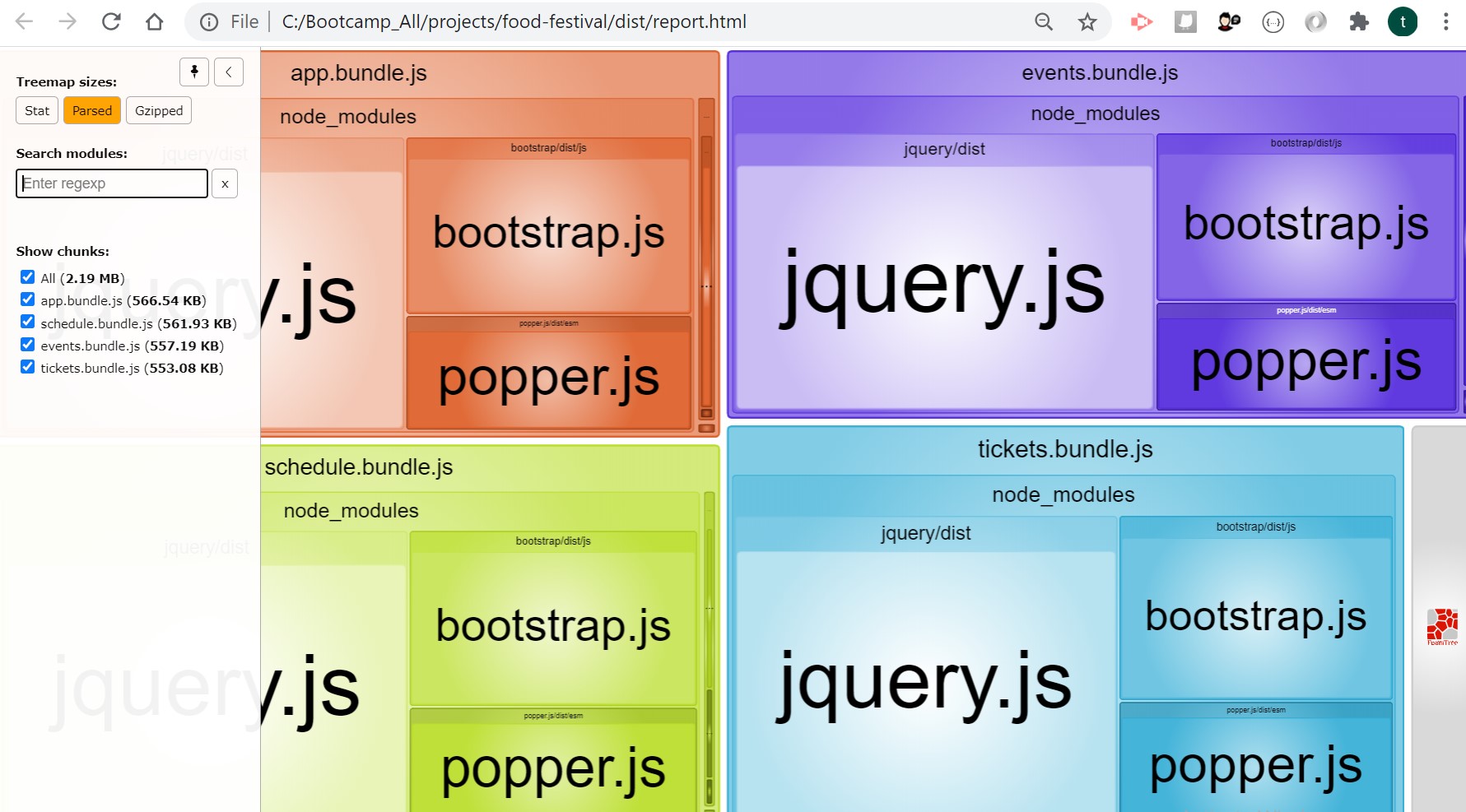Toggle the tickets.bundle.js chunk checkbox
Viewport: 1466px width, 812px height.
pyautogui.click(x=28, y=367)
